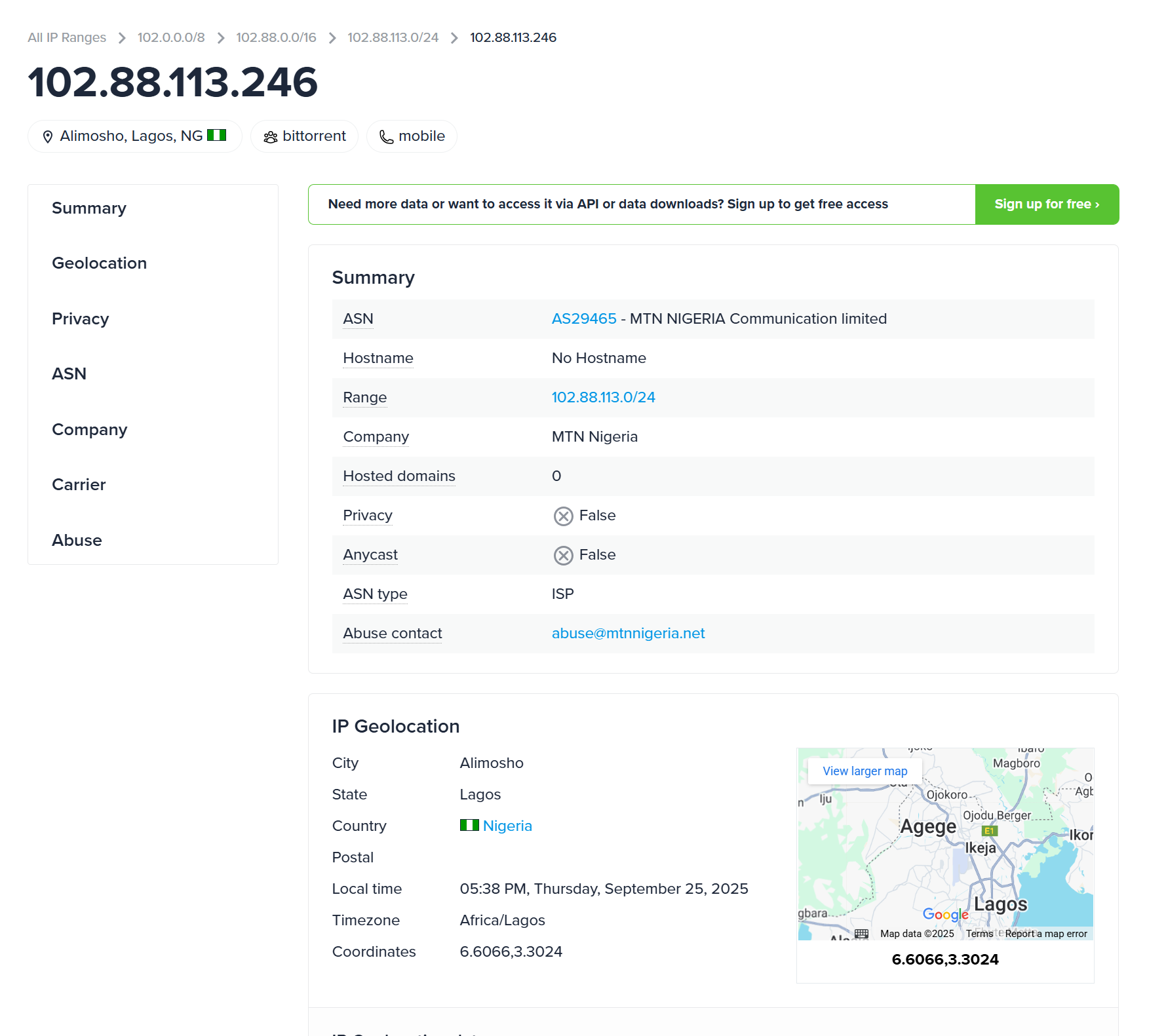1166x1036 pixels.
Task: Click the Hostname label in Summary
Action: 378,358
